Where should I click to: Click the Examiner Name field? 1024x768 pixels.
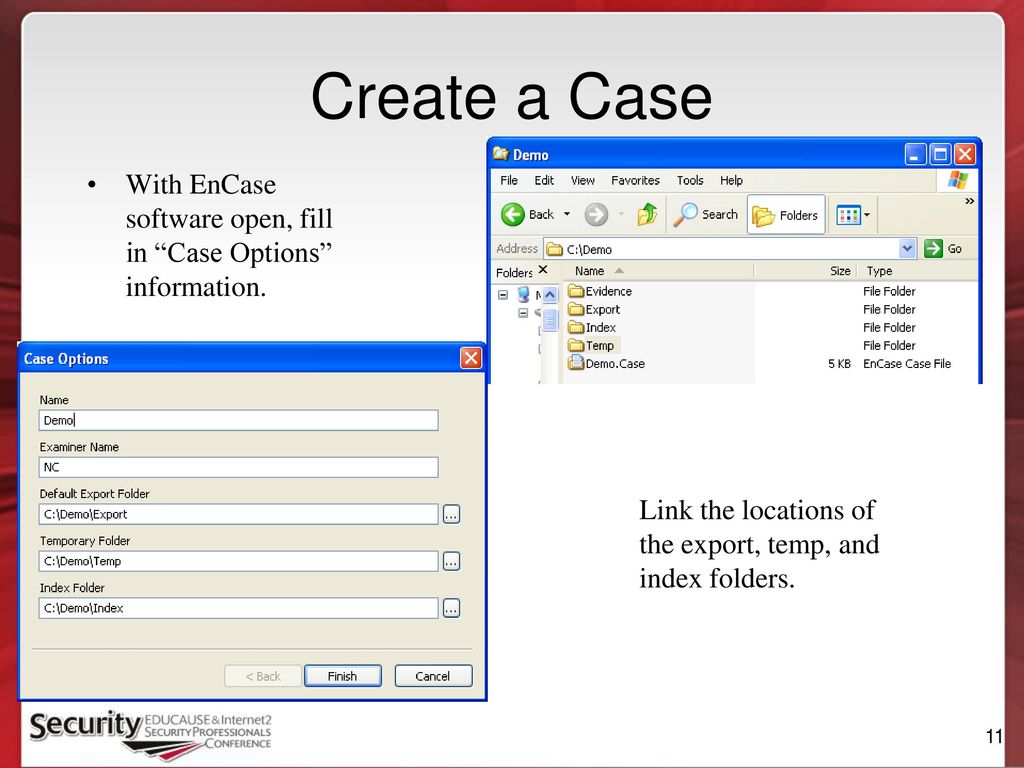pos(238,467)
